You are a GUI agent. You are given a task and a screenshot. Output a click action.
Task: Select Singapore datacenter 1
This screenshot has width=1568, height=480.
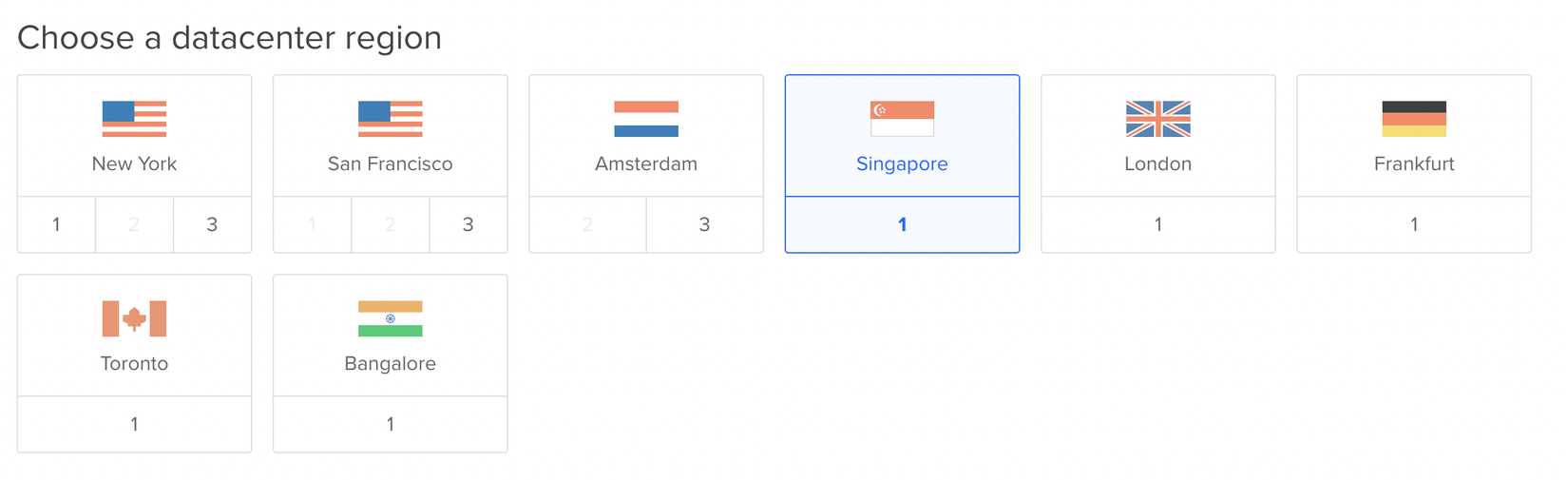(902, 224)
